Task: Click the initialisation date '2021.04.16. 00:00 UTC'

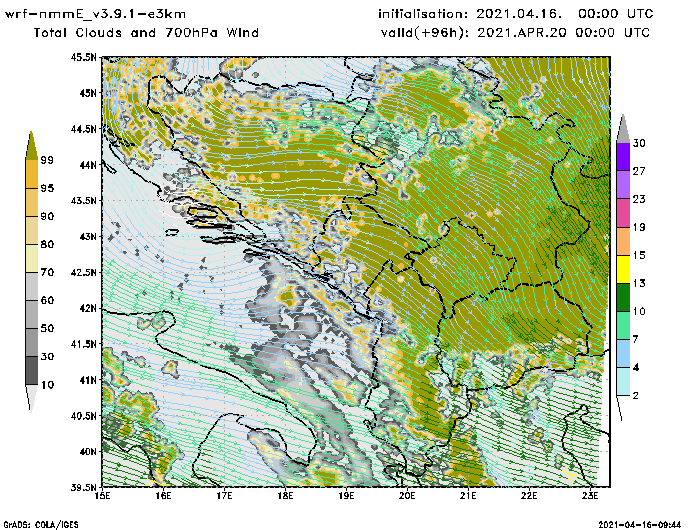Action: [x=565, y=14]
